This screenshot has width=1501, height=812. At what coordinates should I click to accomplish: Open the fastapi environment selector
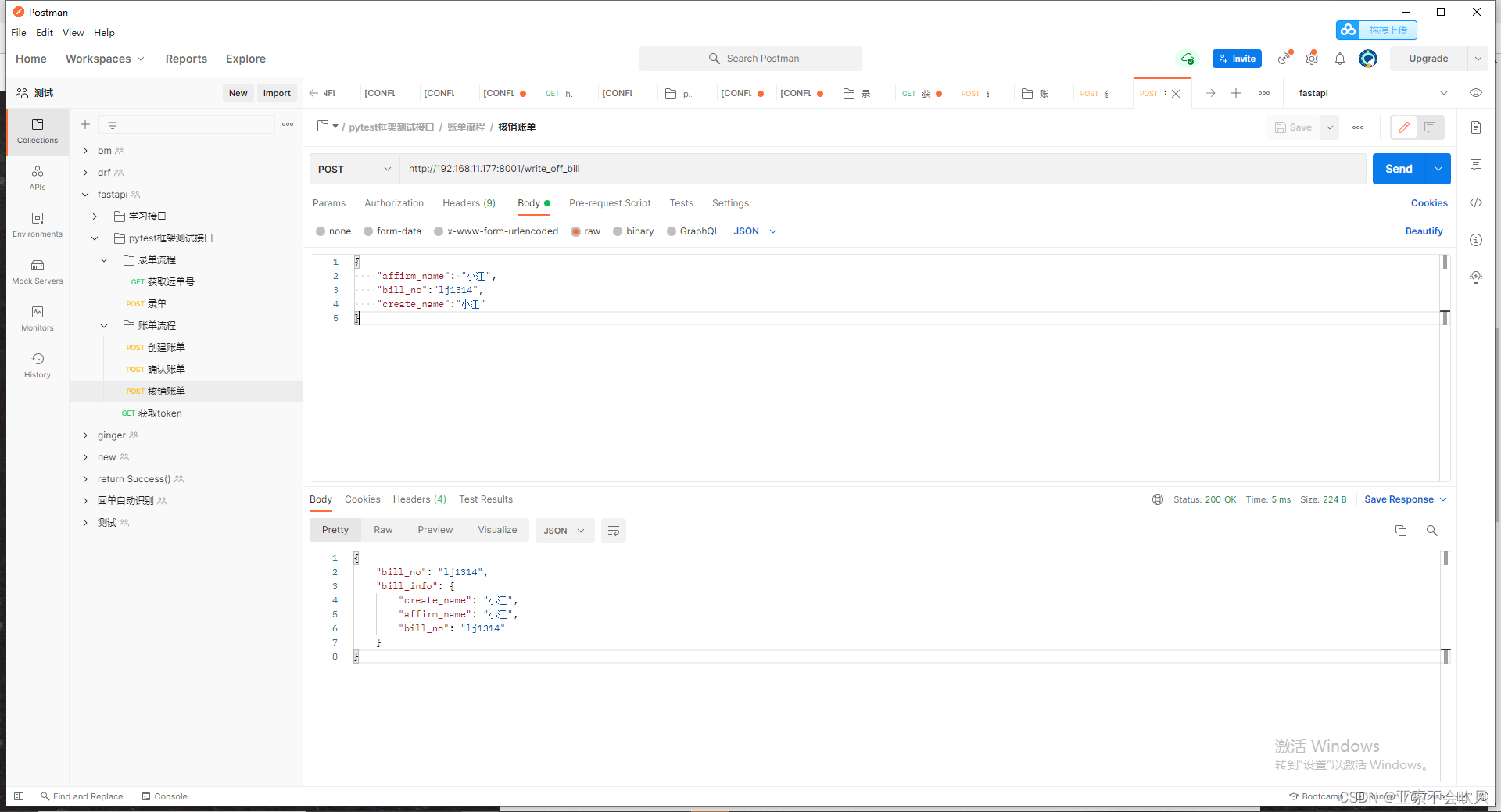click(1373, 93)
